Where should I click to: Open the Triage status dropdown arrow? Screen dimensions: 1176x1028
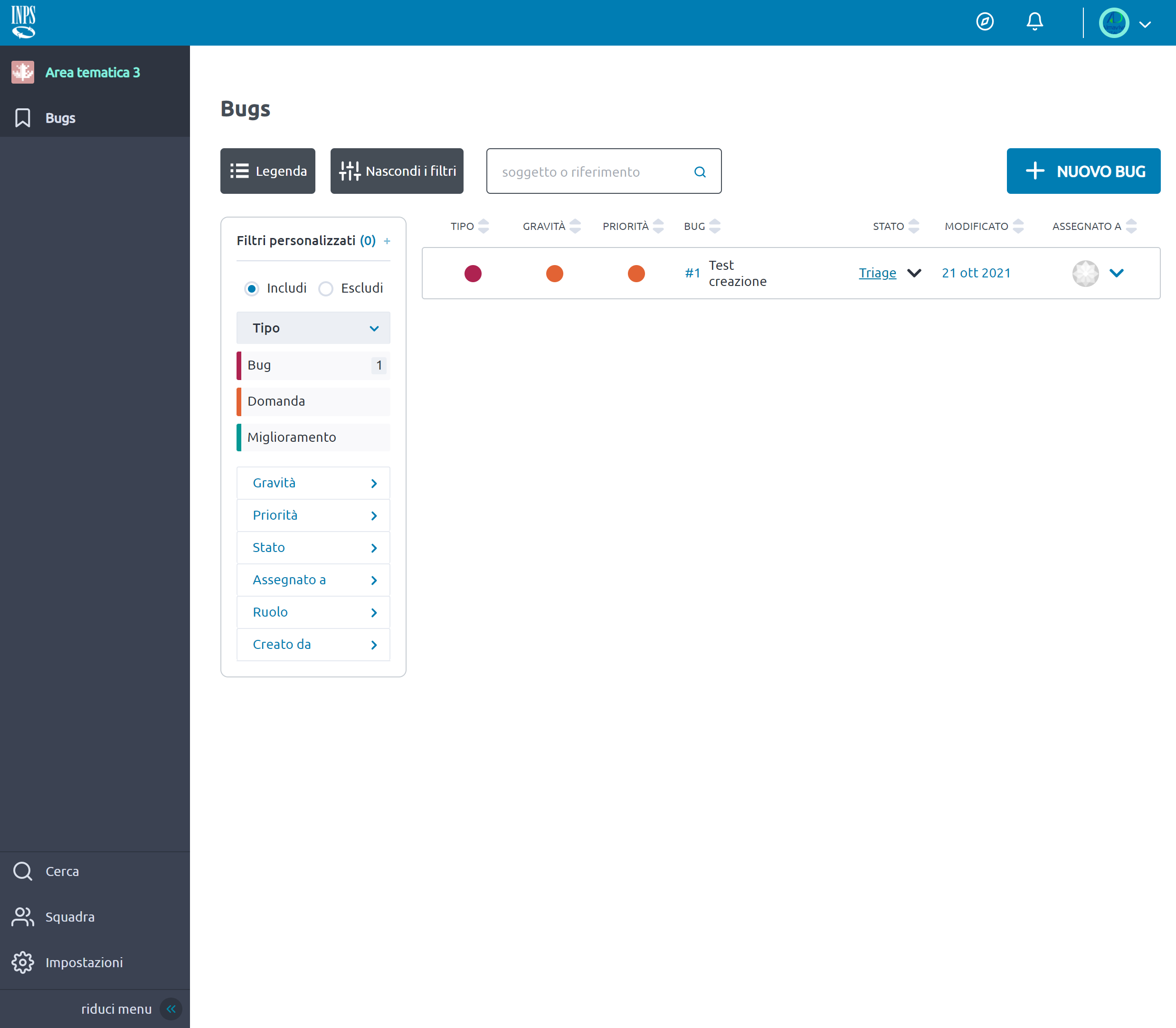[x=914, y=273]
